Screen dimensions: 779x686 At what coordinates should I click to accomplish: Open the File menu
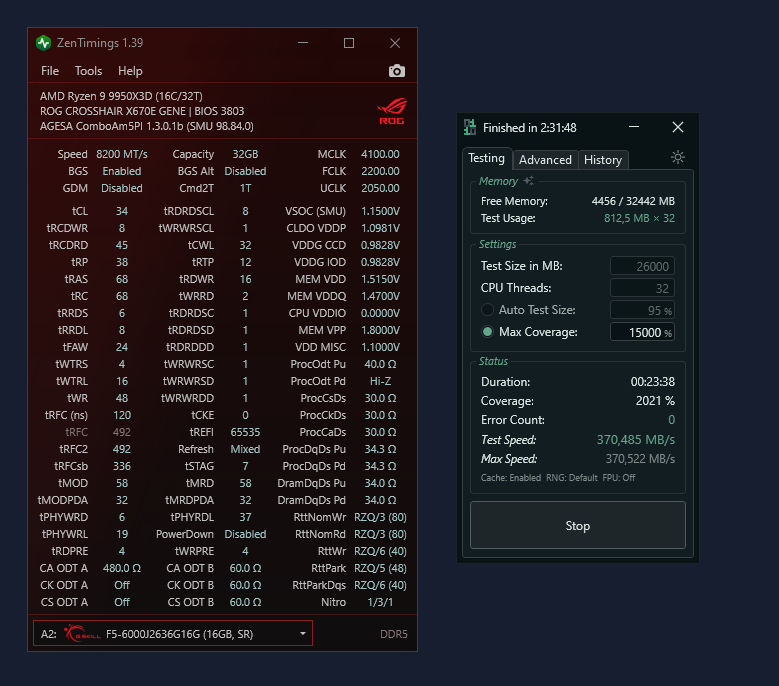(50, 71)
